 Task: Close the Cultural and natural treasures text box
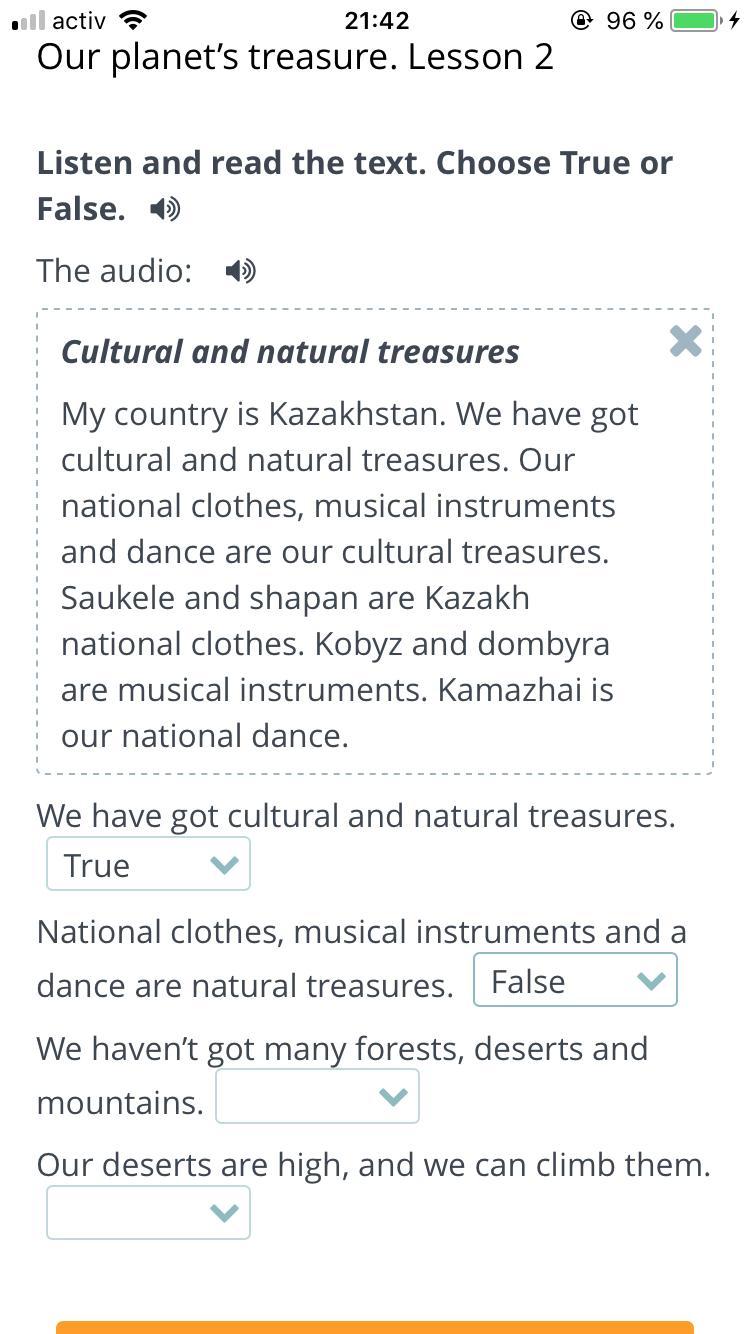pos(685,341)
